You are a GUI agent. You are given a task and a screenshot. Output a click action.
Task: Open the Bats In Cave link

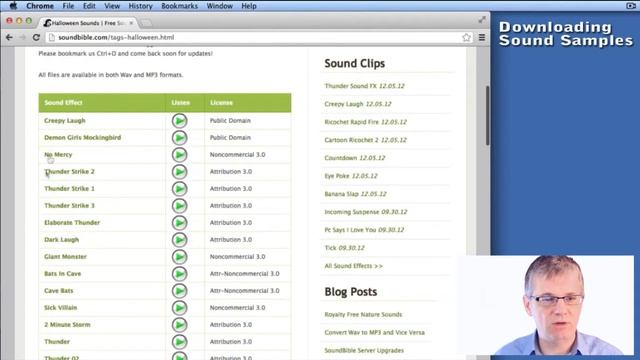pos(62,273)
